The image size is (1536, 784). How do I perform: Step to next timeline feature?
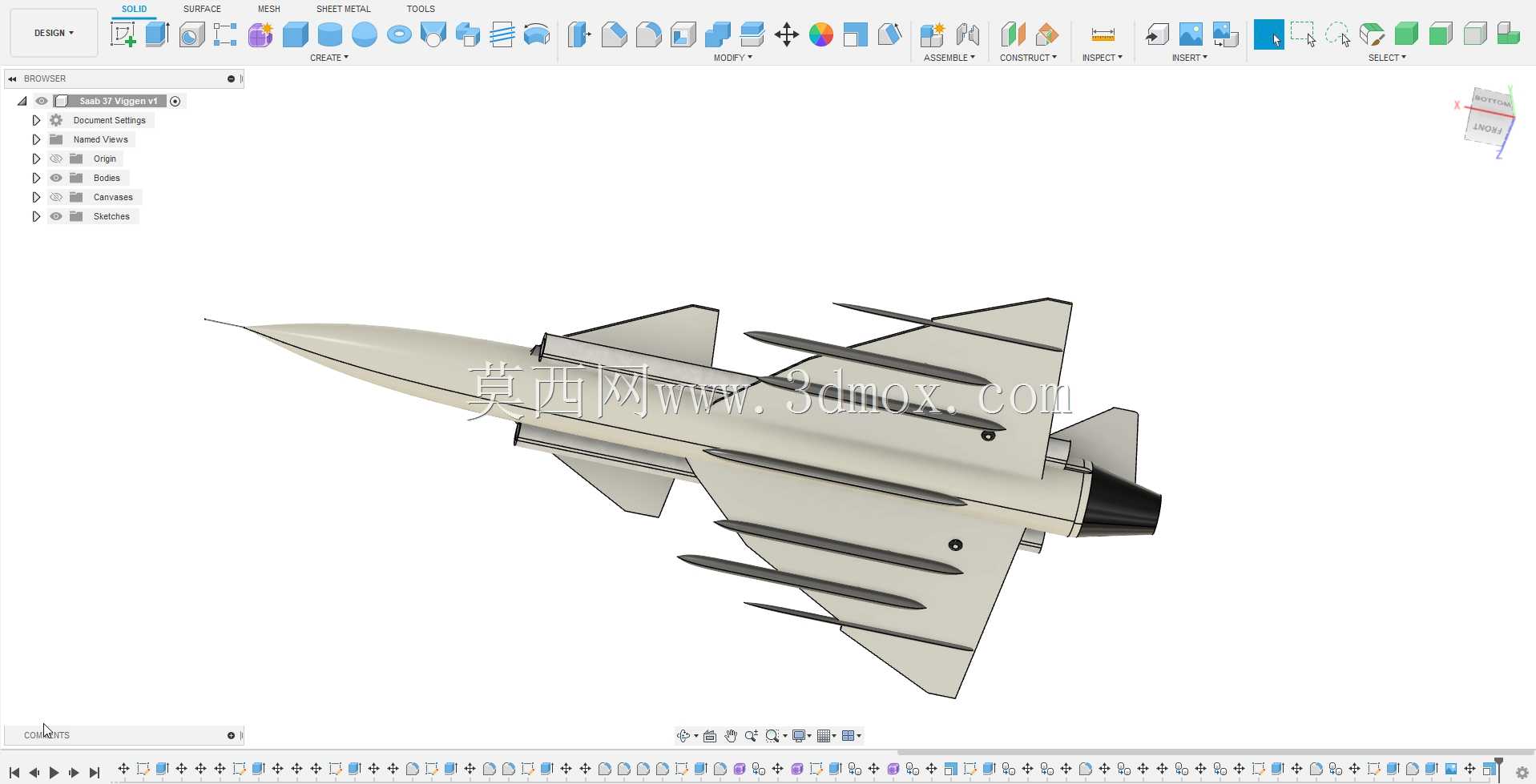74,773
